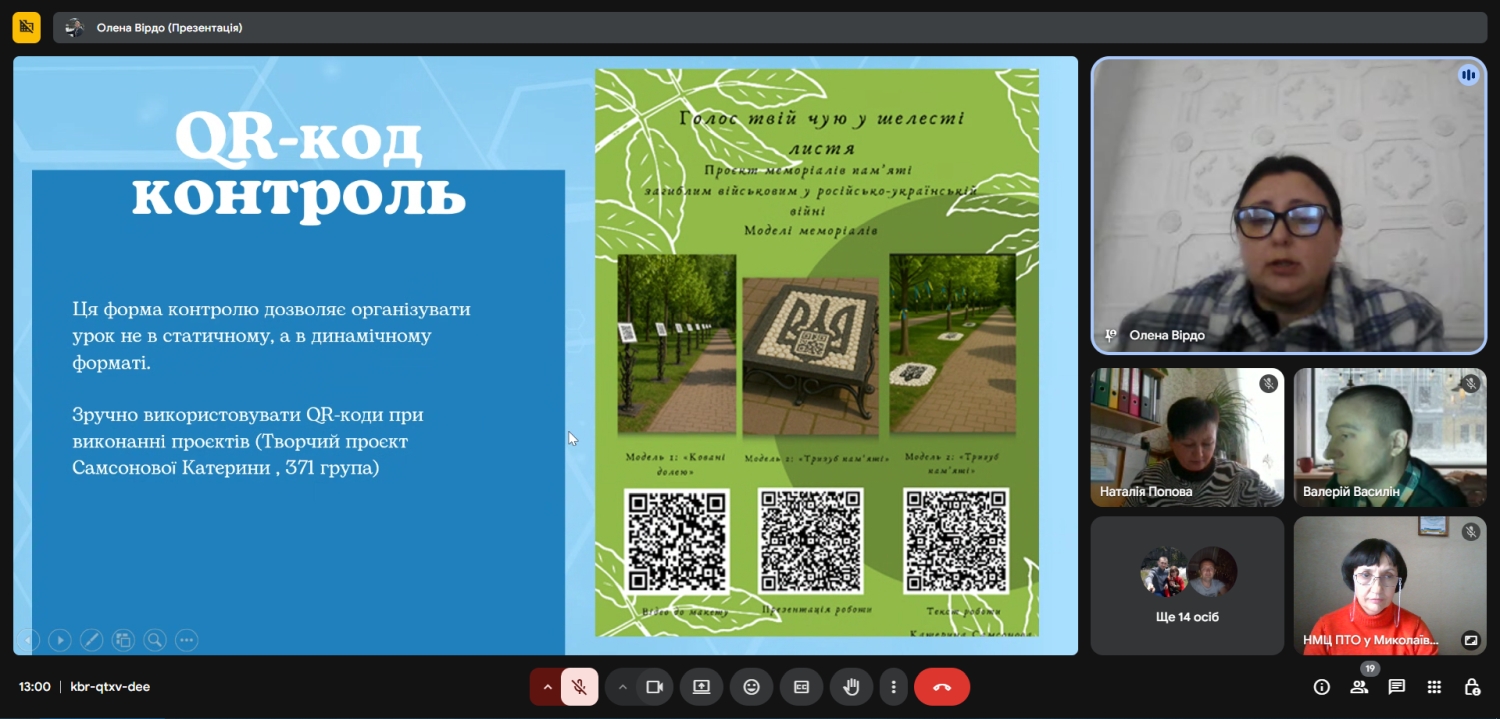This screenshot has height=719, width=1500.
Task: Click the 'Ще 14 осіб' participants tile
Action: pos(1187,585)
